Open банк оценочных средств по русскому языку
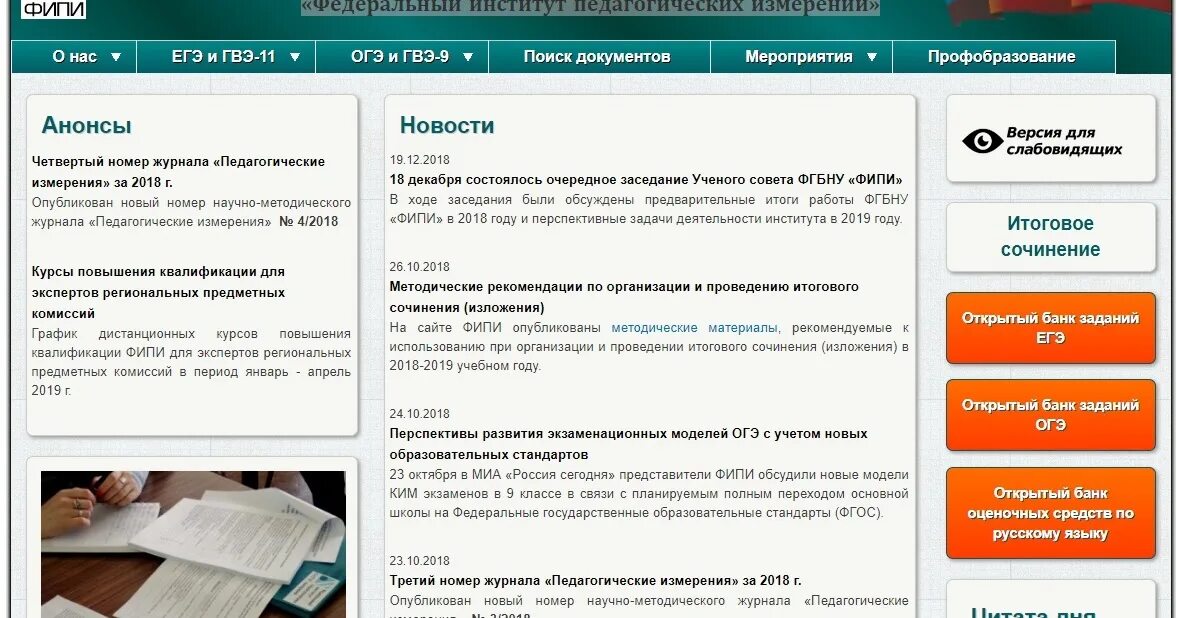The height and width of the screenshot is (618, 1177). tap(1051, 514)
